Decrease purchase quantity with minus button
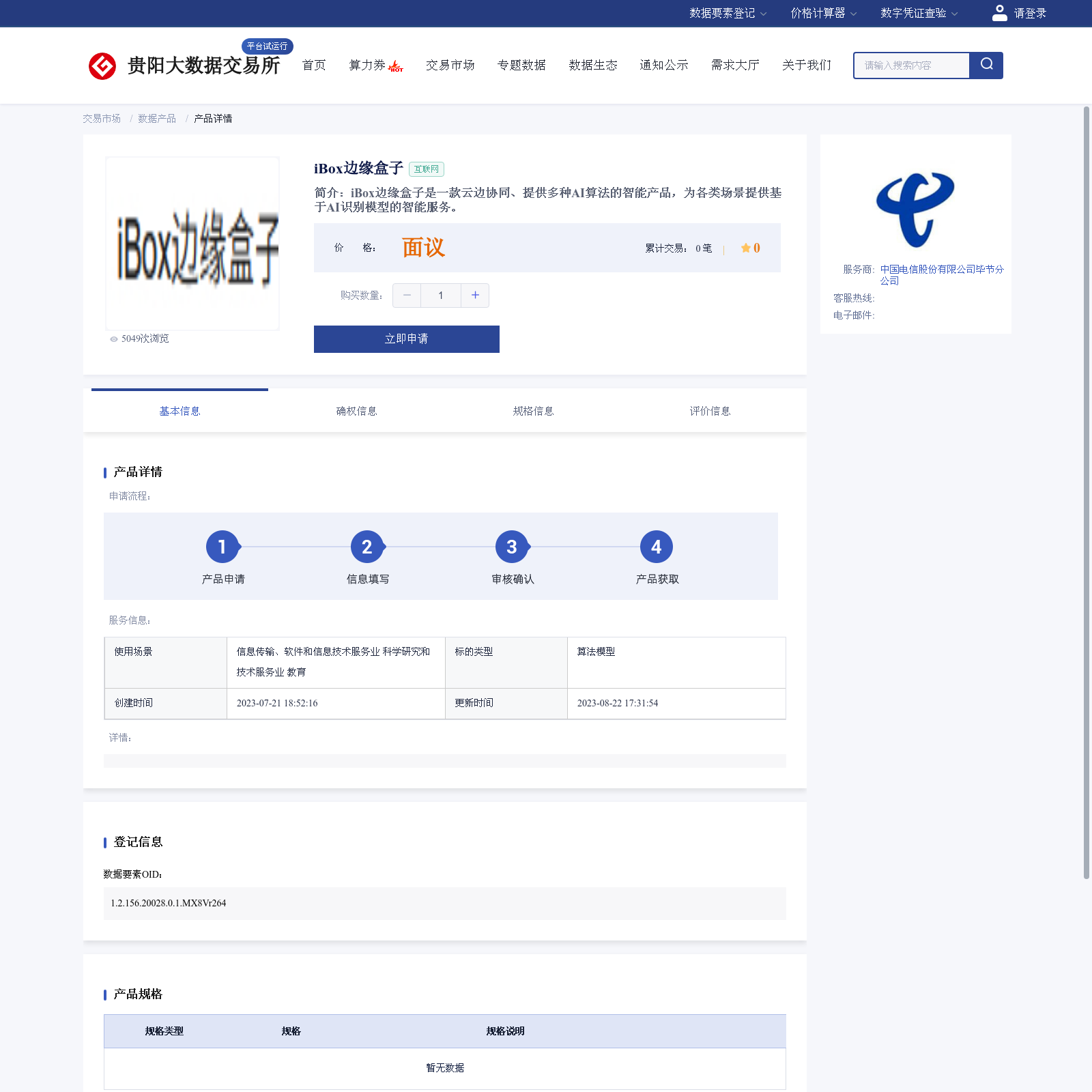 click(x=407, y=296)
